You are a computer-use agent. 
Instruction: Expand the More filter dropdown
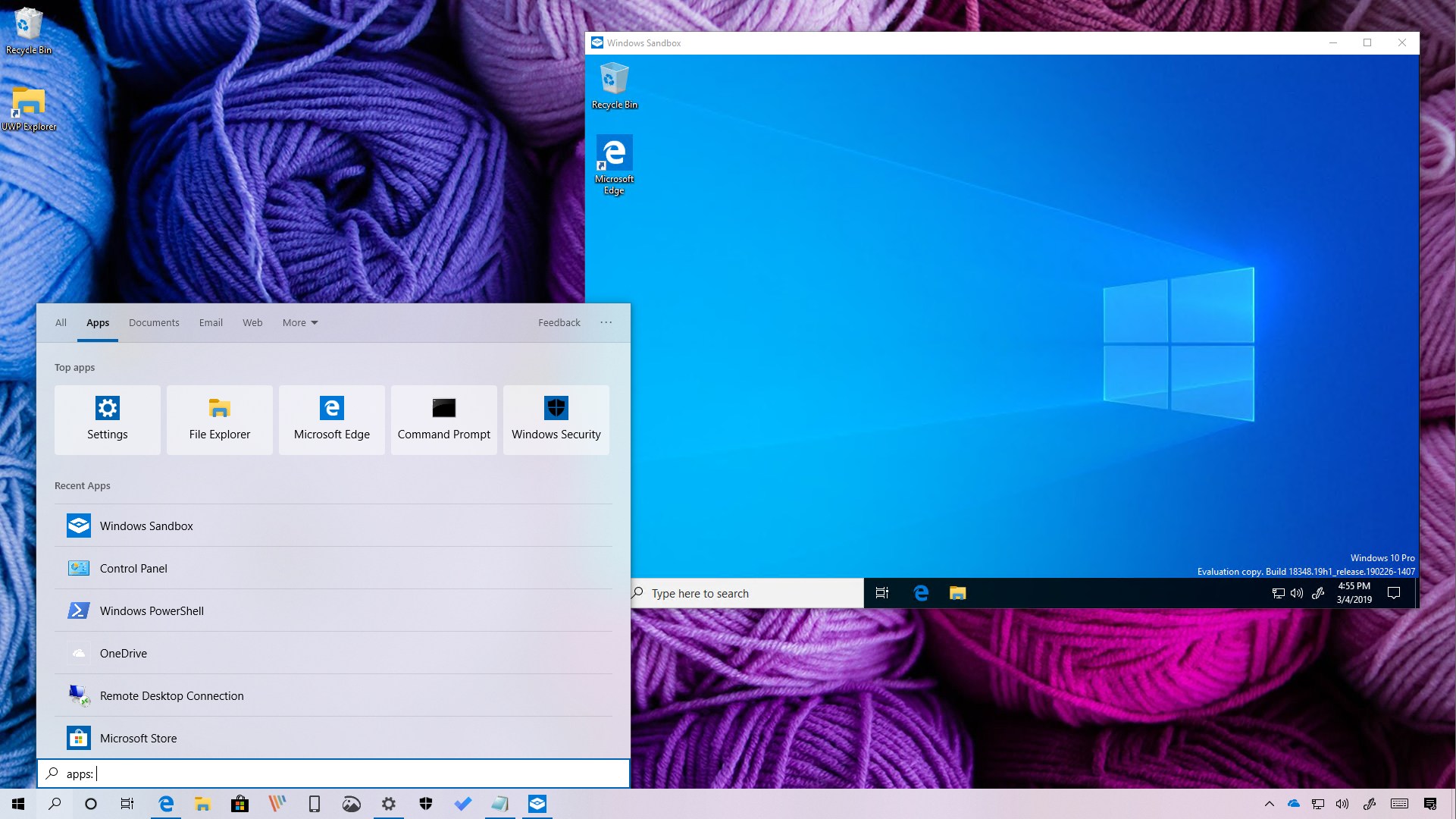point(300,322)
